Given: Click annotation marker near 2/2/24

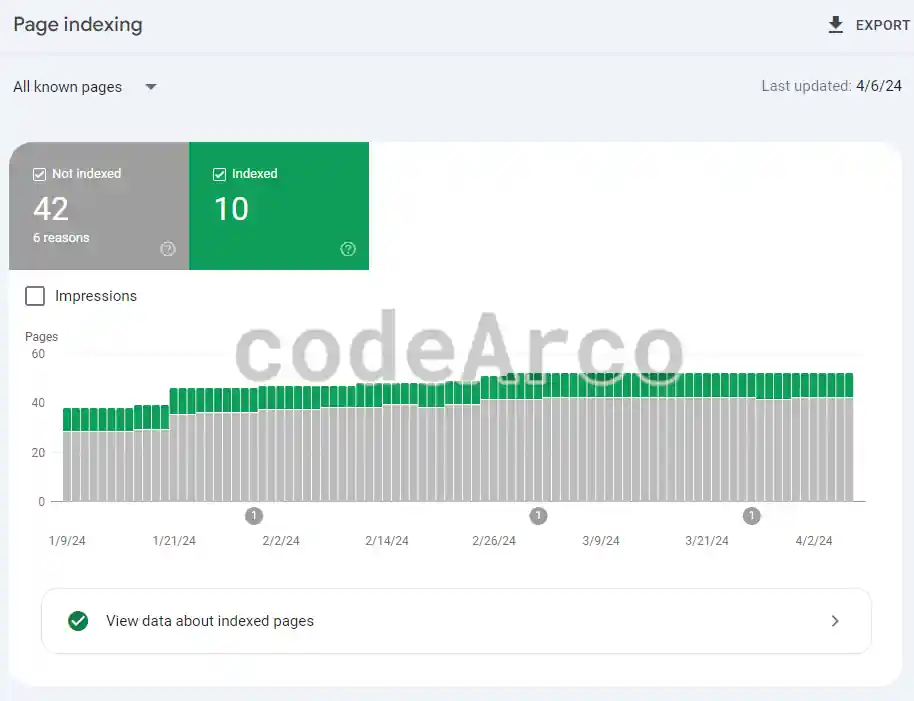Looking at the screenshot, I should click(x=254, y=516).
